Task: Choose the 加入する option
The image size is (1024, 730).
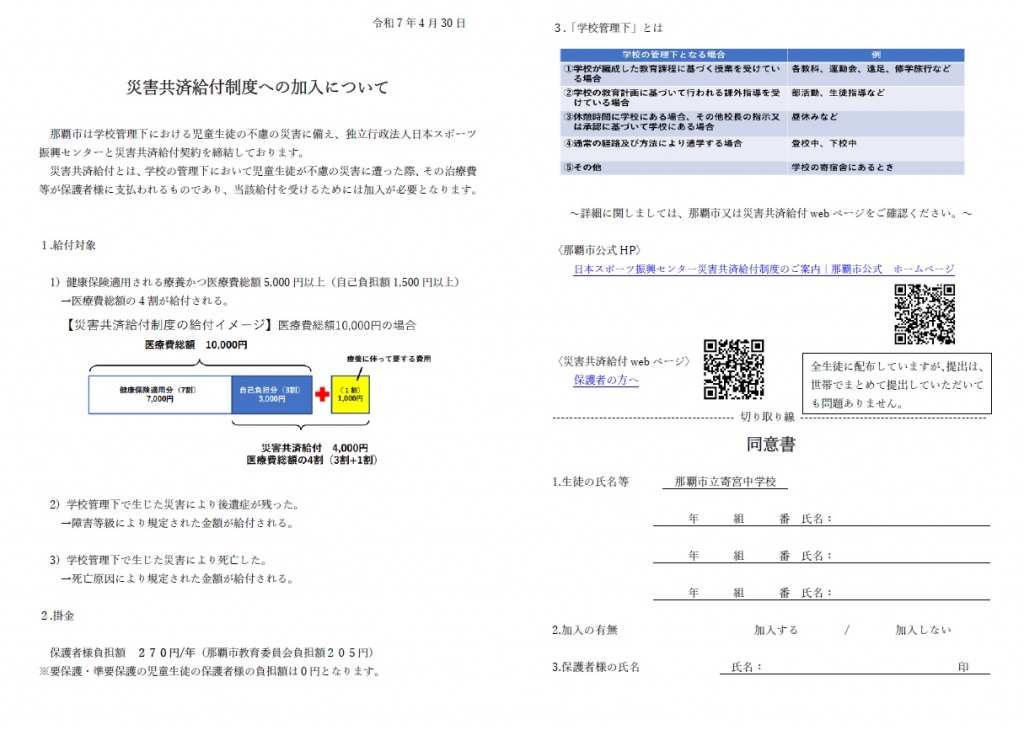Action: (x=776, y=630)
